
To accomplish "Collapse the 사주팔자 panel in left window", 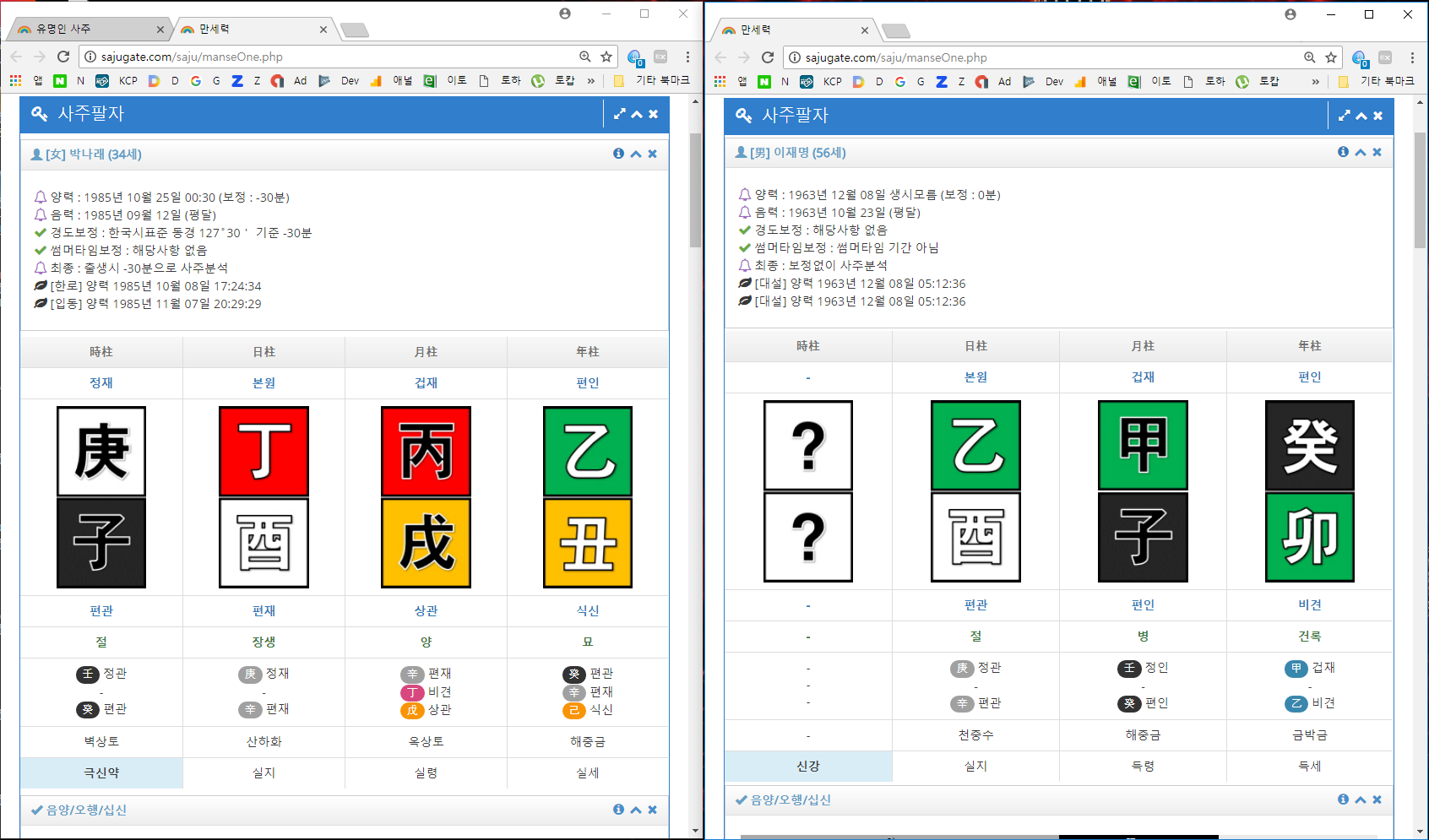I will point(636,114).
